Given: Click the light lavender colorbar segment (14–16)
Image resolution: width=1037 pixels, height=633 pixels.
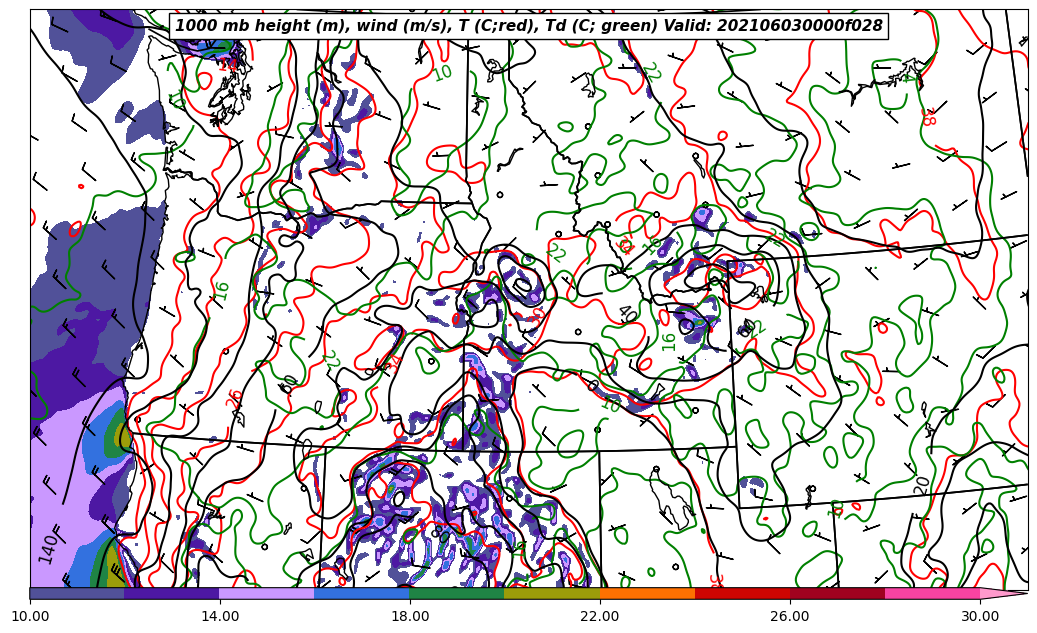Looking at the screenshot, I should [x=267, y=593].
